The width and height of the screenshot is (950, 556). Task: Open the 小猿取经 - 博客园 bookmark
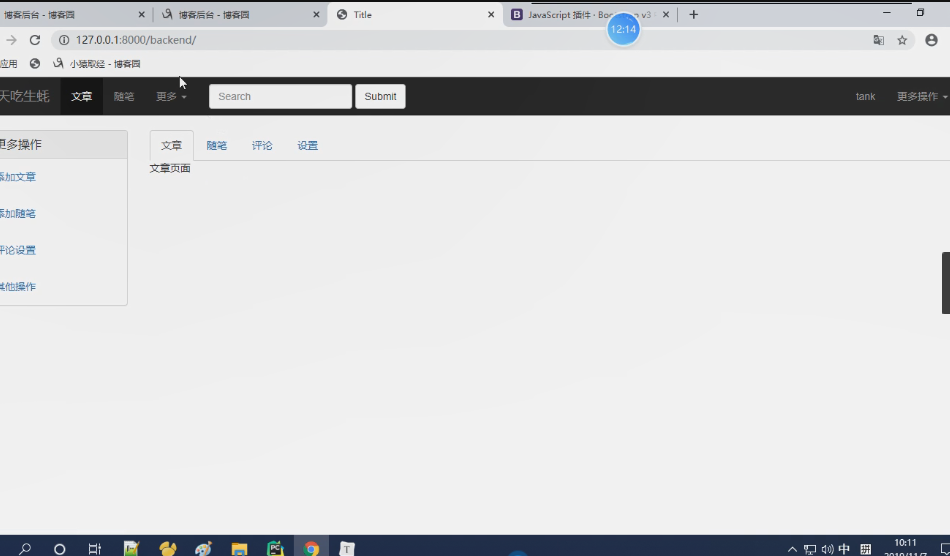pyautogui.click(x=97, y=64)
